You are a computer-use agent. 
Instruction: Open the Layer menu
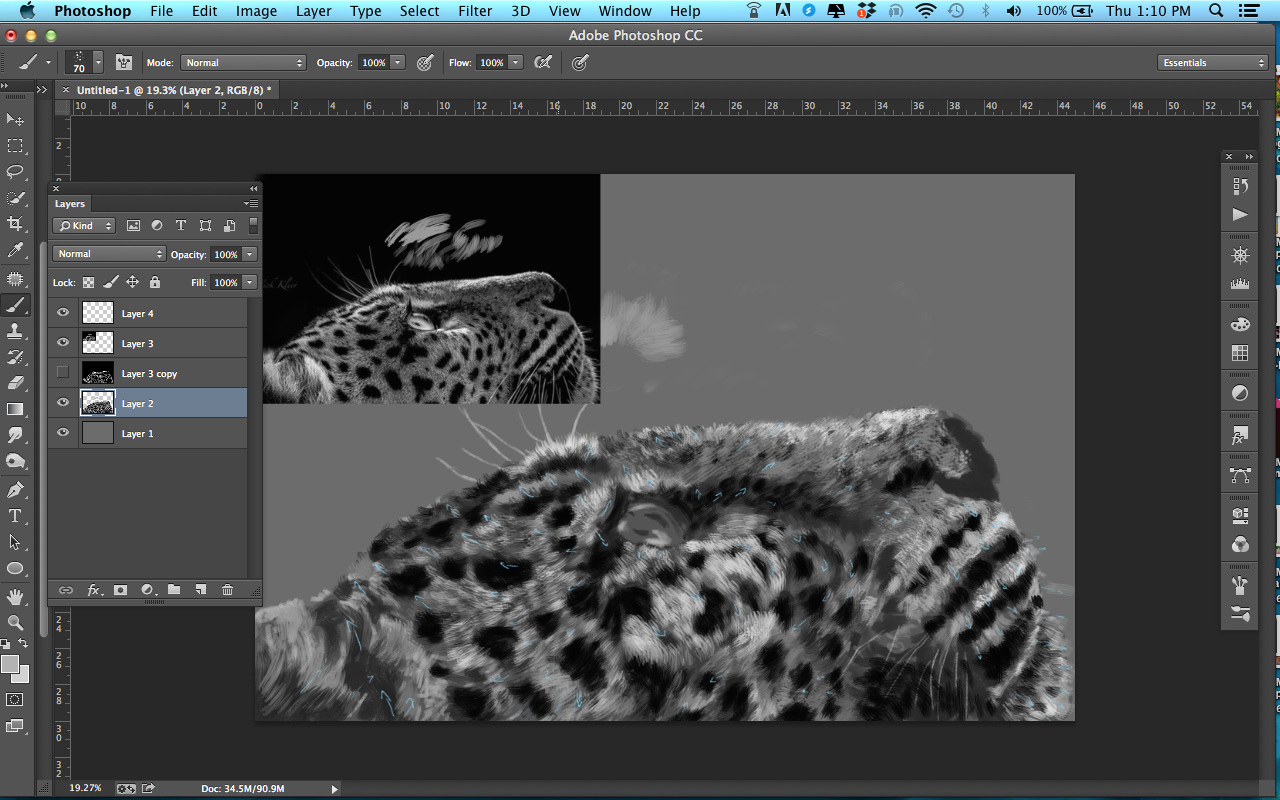click(x=313, y=11)
